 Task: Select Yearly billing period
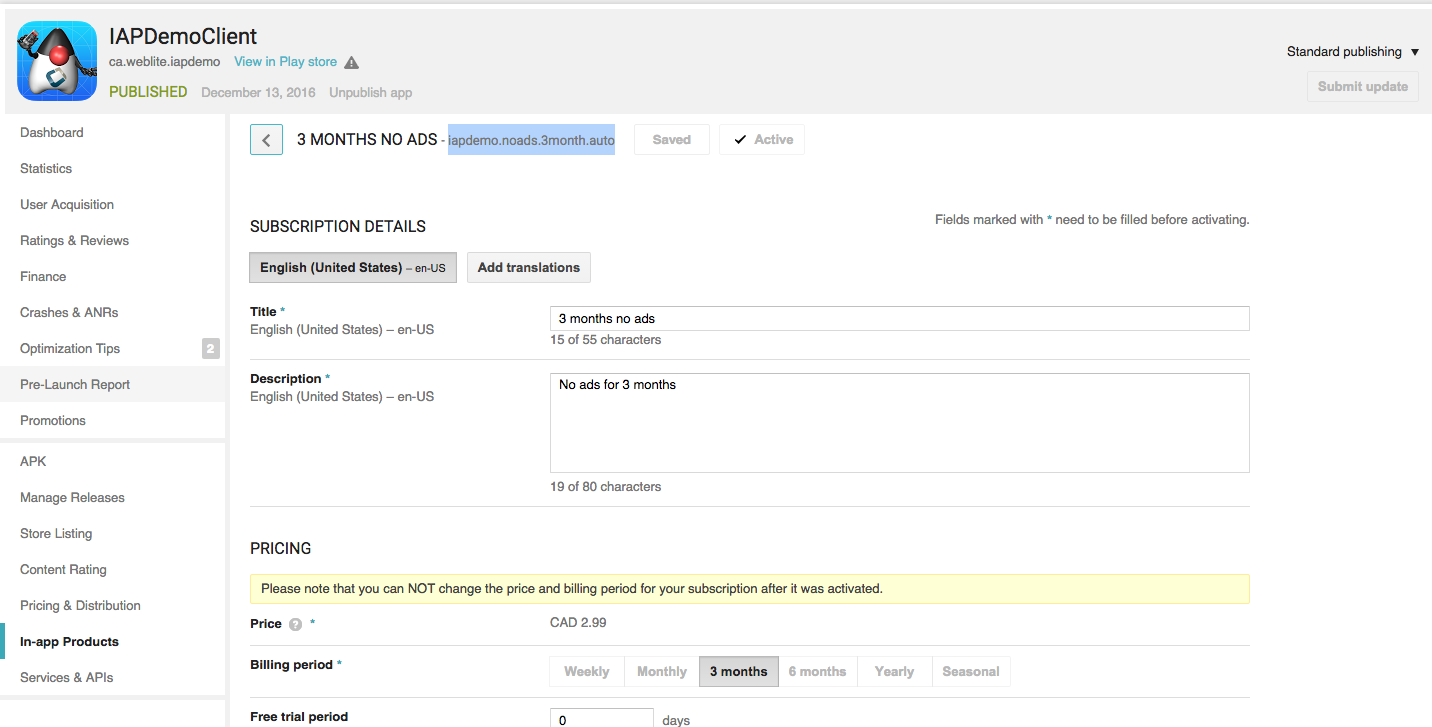pyautogui.click(x=893, y=671)
